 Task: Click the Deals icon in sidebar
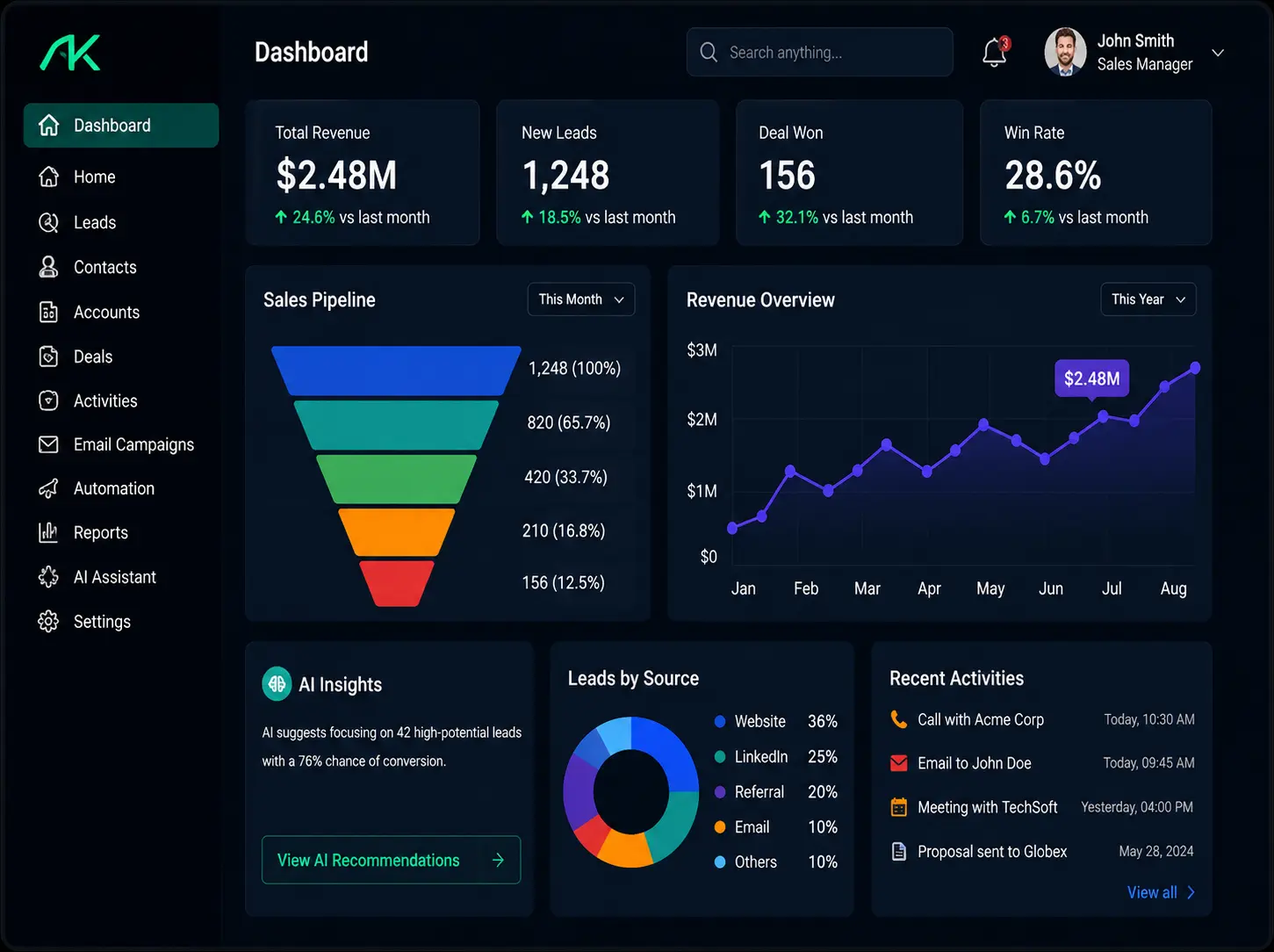pos(49,357)
